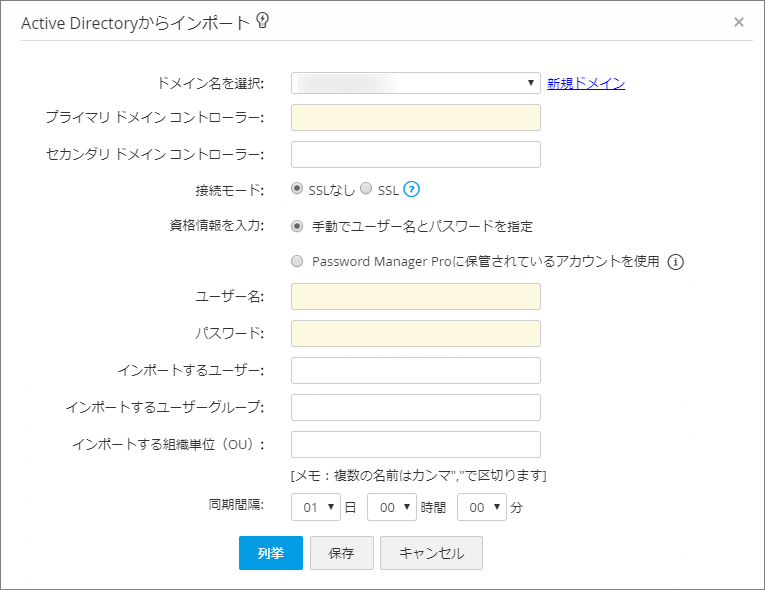765x590 pixels.
Task: Choose 手動でユーザー名とパスワードを指定 option
Action: coord(297,226)
